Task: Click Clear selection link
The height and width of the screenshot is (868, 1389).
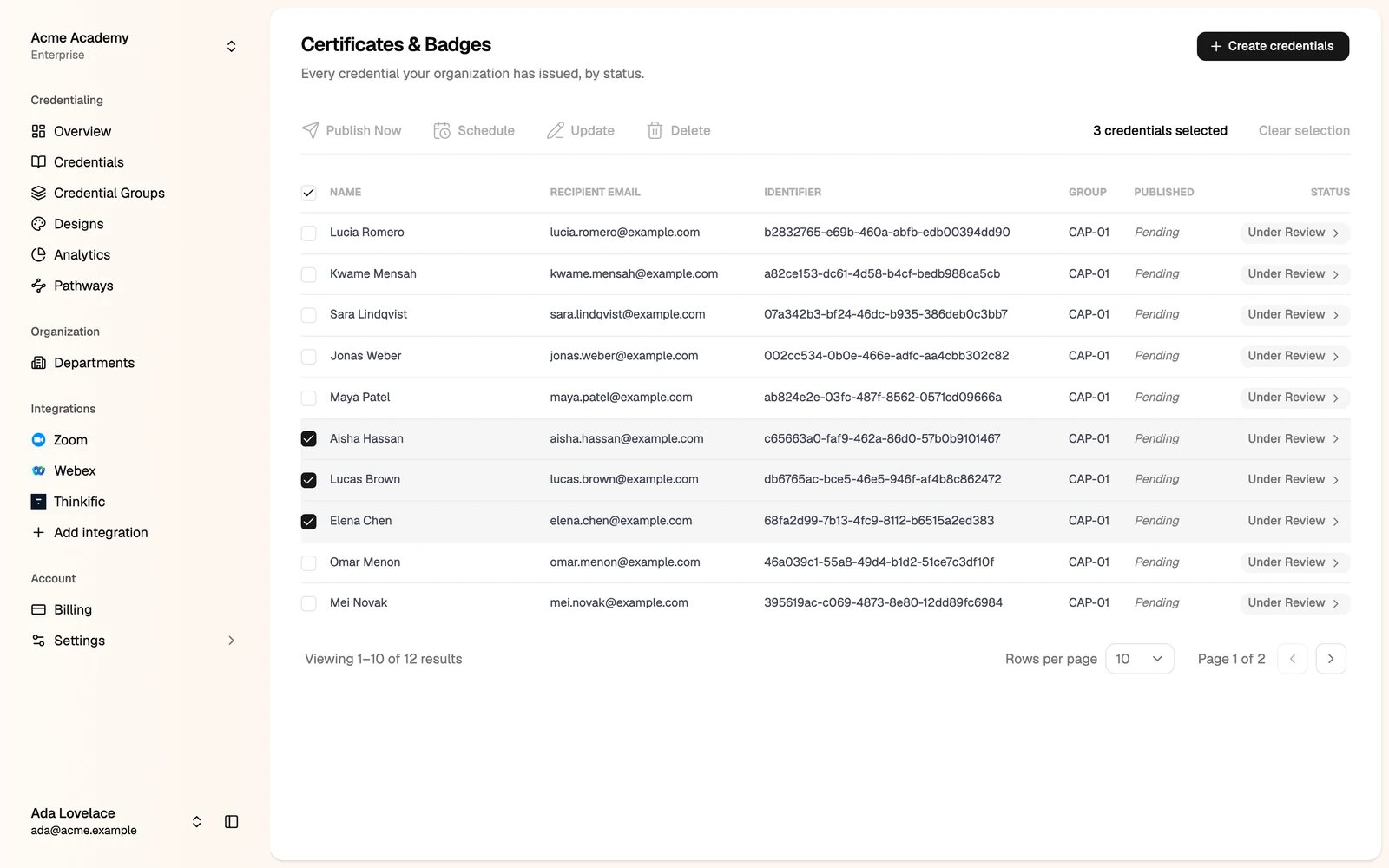Action: (1304, 130)
